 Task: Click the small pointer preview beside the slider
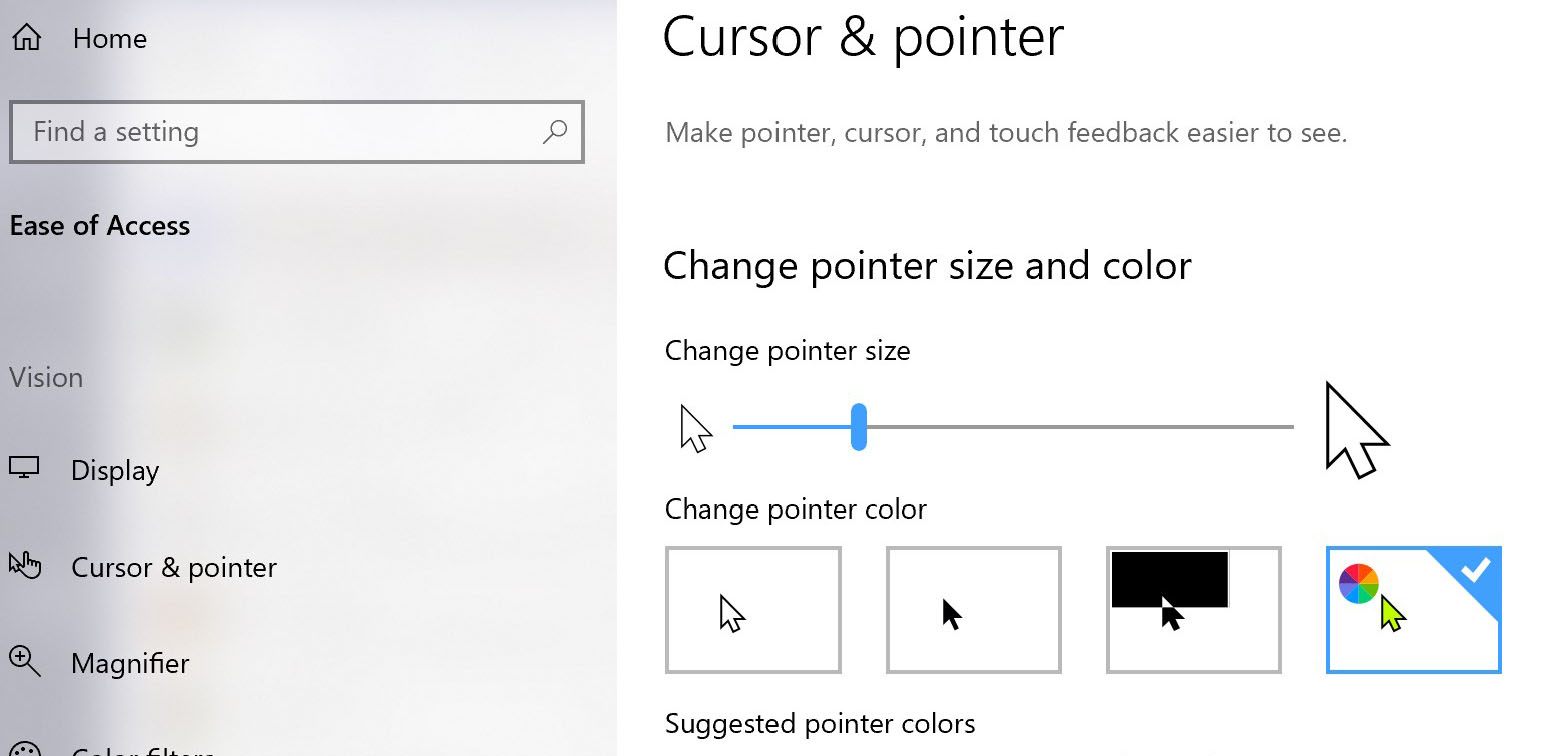click(696, 426)
